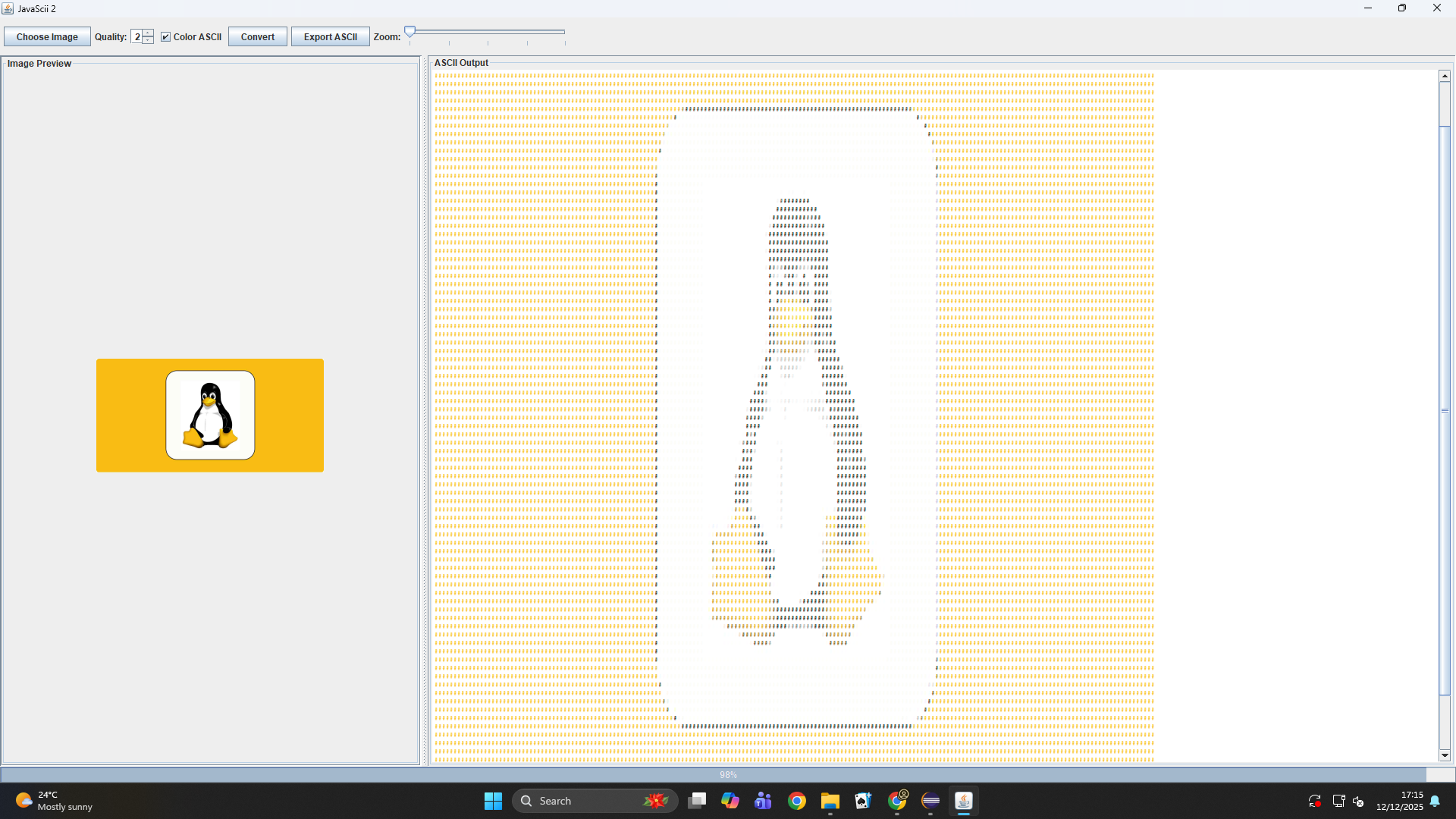Open Solitaire cards app in taskbar
Image resolution: width=1456 pixels, height=819 pixels.
coord(863,801)
